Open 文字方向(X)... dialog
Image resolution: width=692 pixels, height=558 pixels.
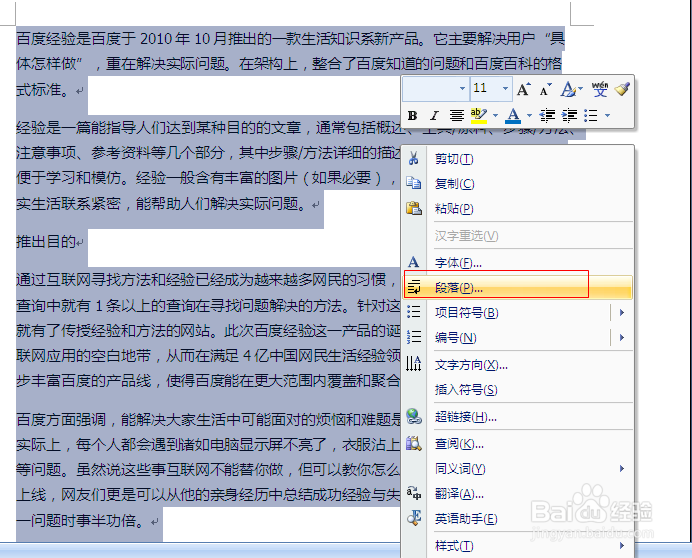tap(471, 365)
